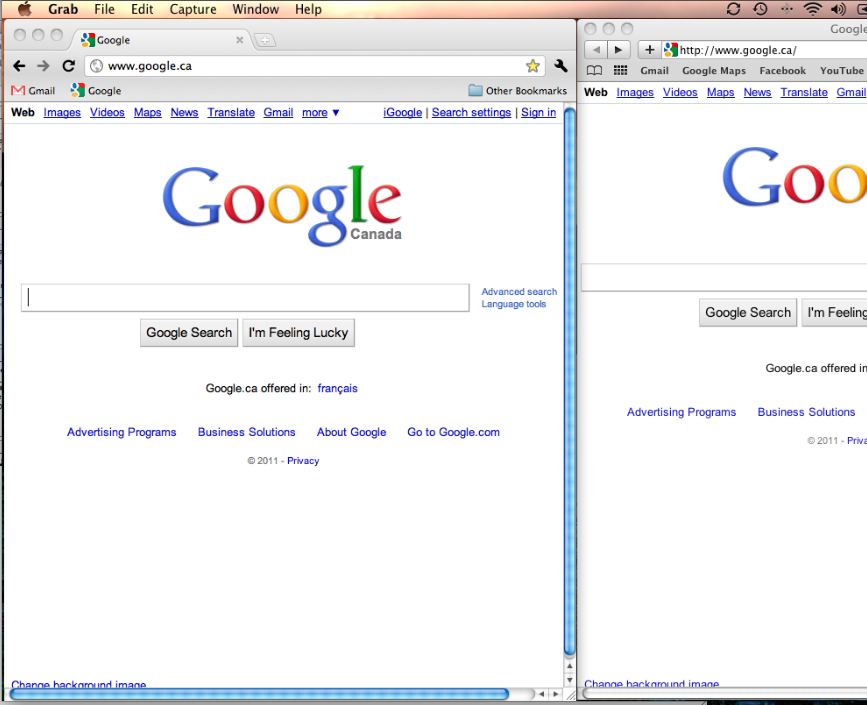Click Safari's back button
Viewport: 867px width, 705px height.
[x=596, y=50]
